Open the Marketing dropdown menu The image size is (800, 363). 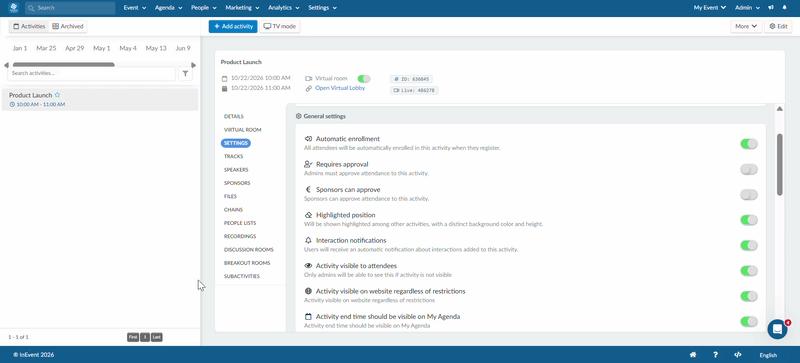coord(242,8)
